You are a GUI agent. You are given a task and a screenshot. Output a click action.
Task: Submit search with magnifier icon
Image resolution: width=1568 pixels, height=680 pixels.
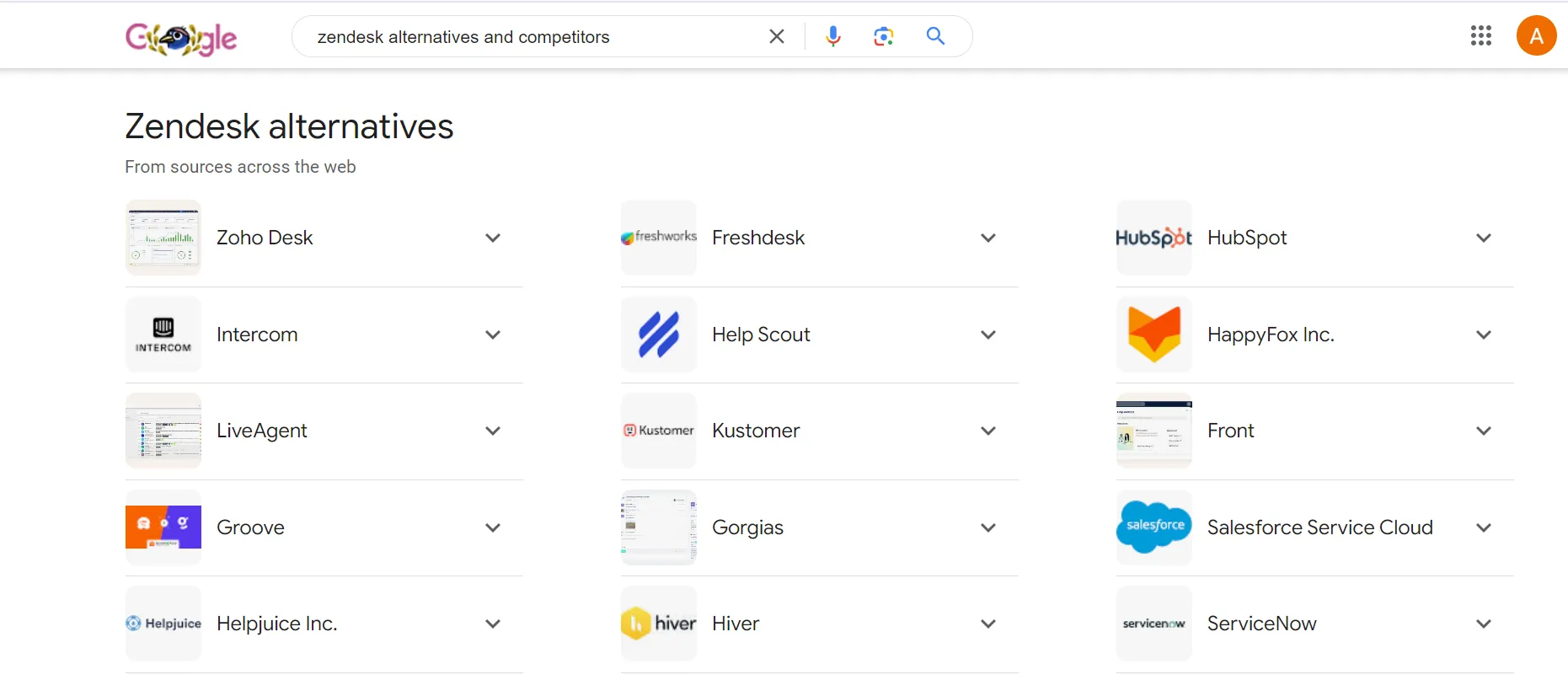tap(935, 36)
